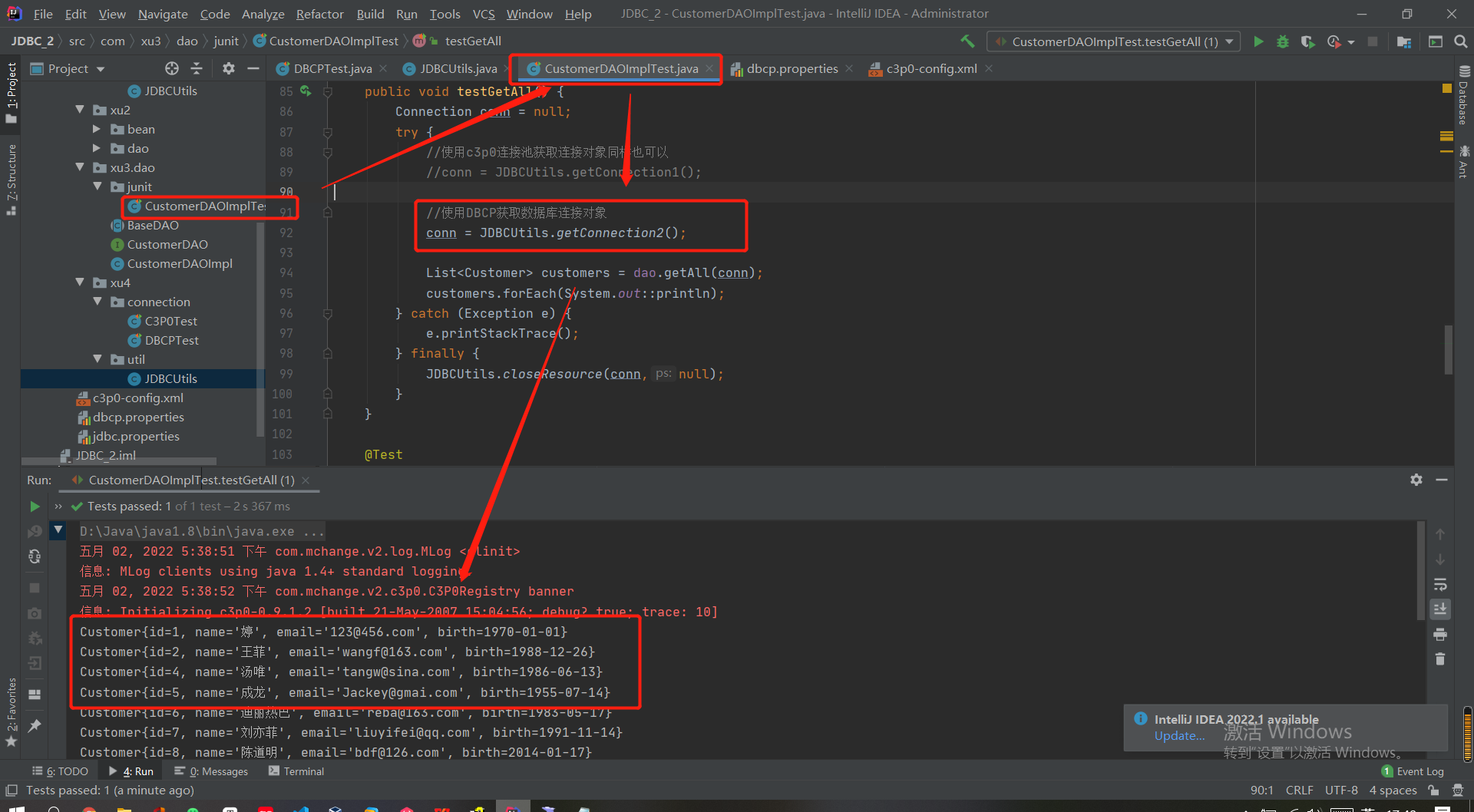Open Search Everywhere magnifier icon
Viewport: 1474px width, 812px height.
(x=1461, y=41)
